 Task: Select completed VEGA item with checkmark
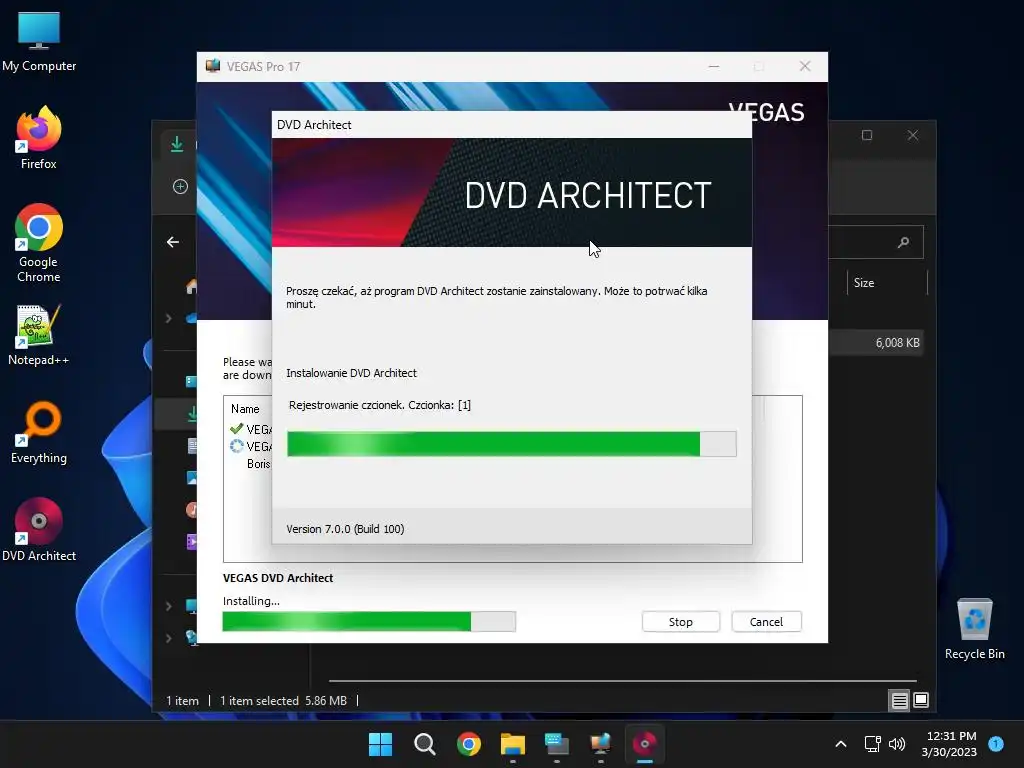coord(251,429)
